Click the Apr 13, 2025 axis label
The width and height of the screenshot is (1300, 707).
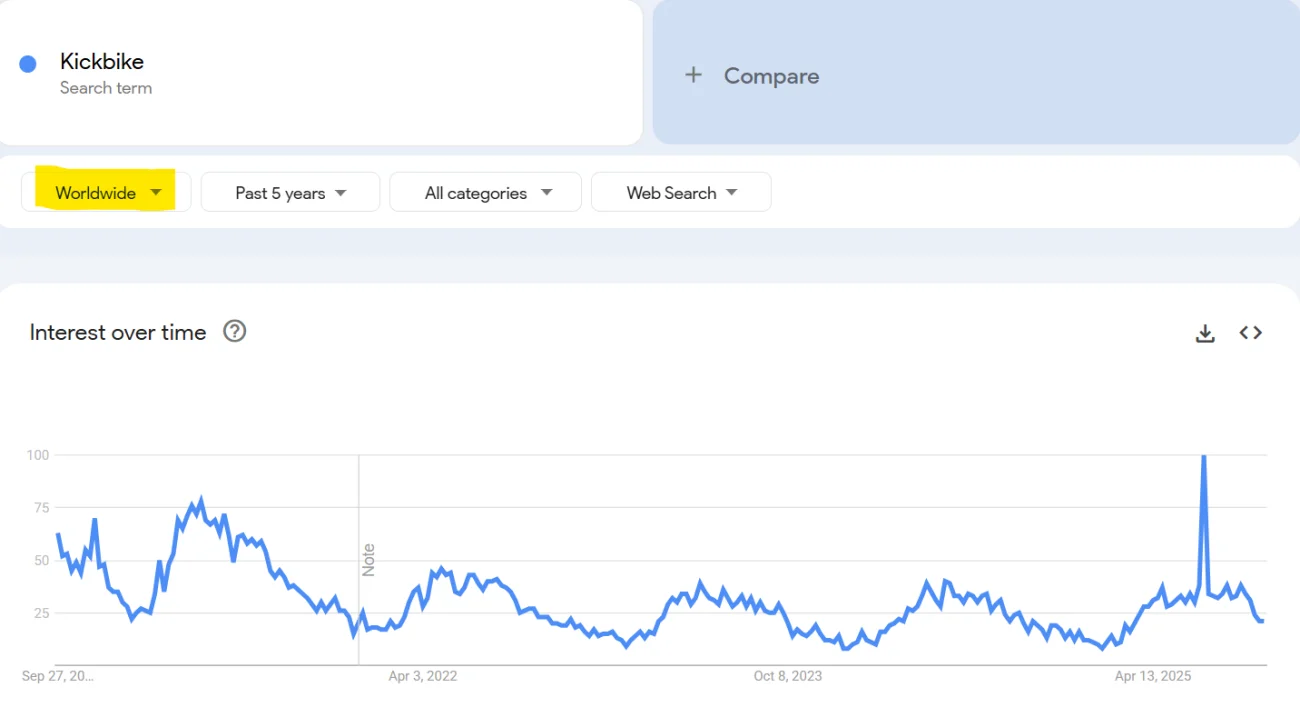coord(1153,676)
